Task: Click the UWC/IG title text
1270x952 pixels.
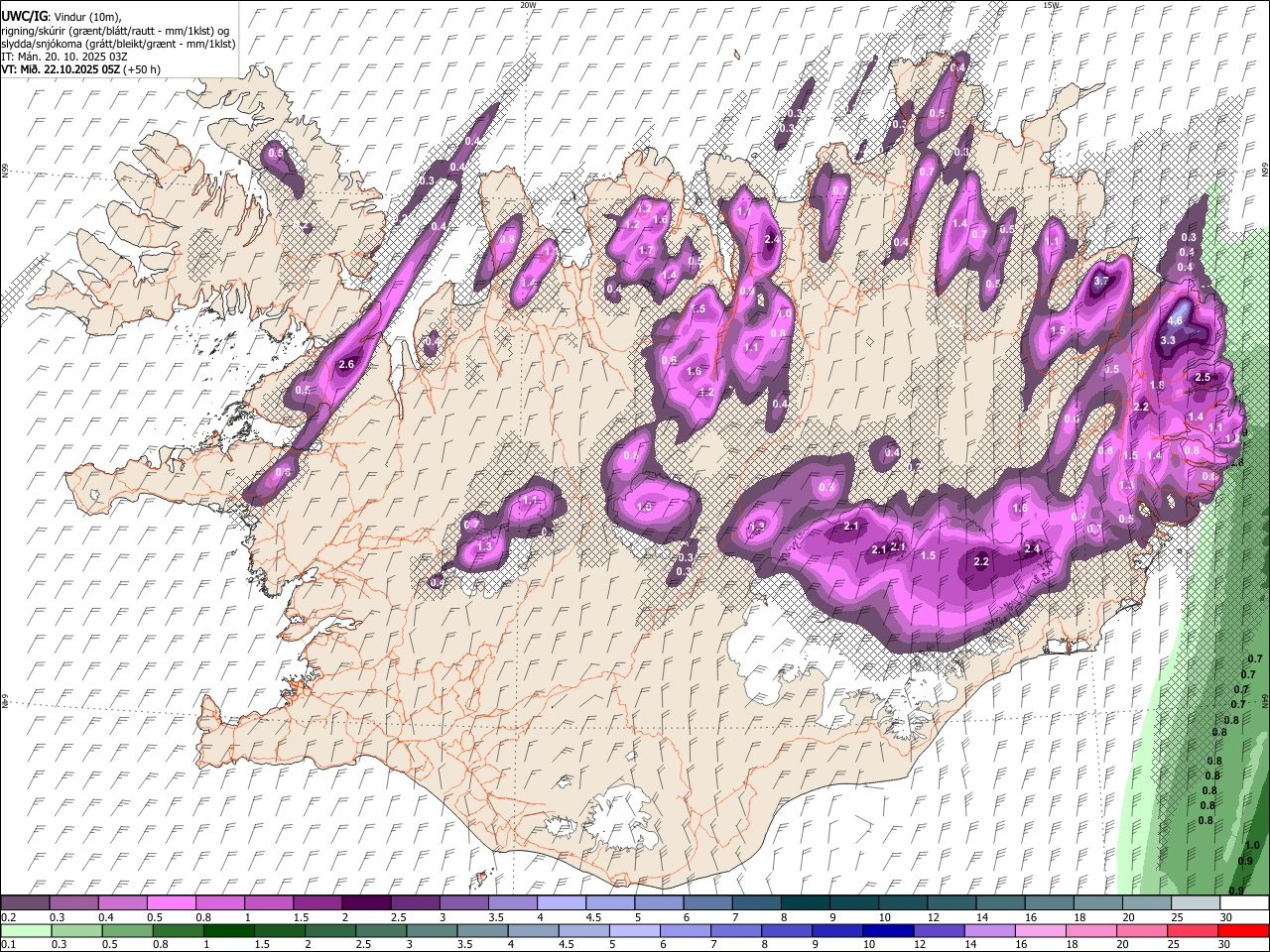Action: coord(23,16)
